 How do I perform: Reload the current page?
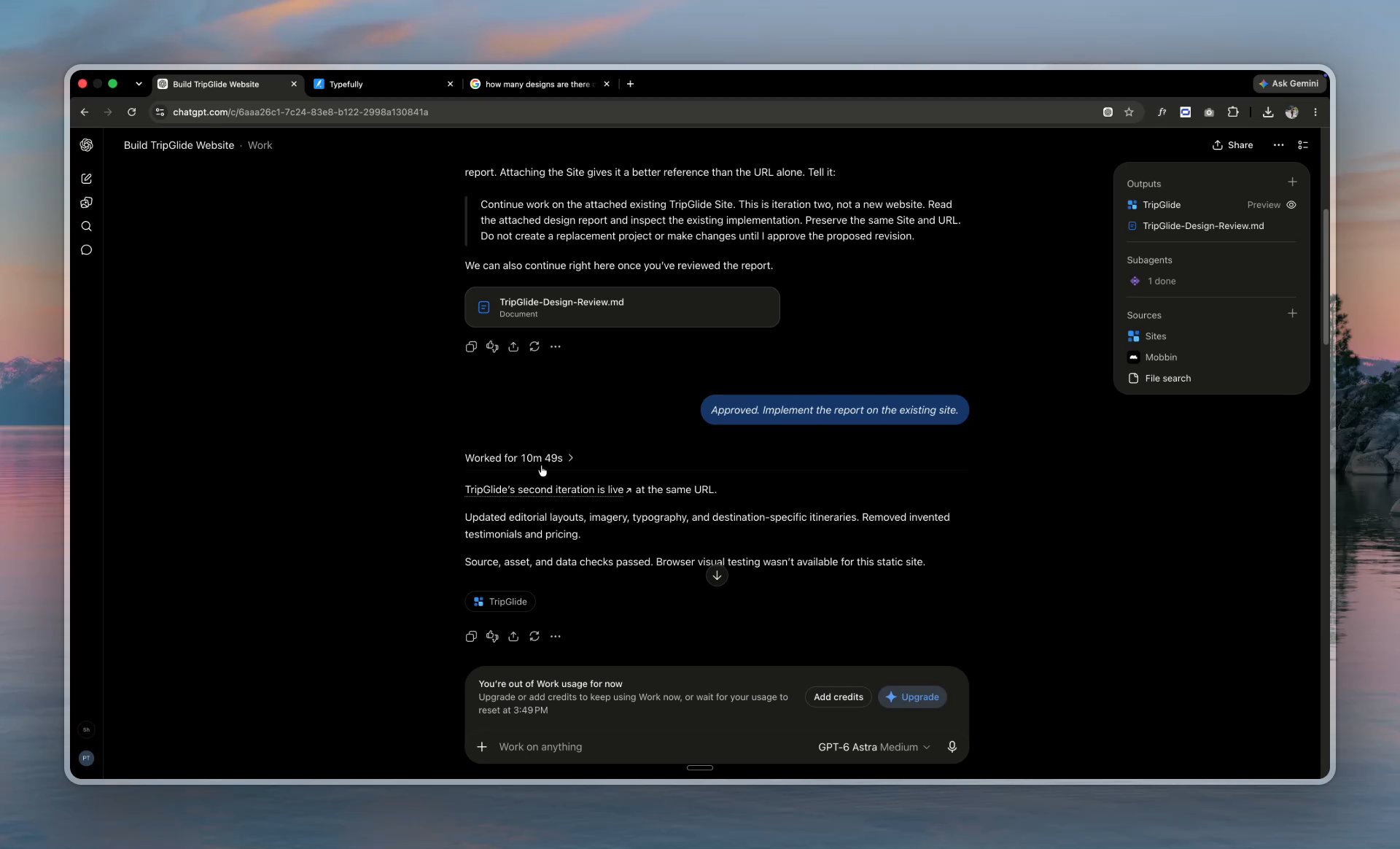click(131, 112)
